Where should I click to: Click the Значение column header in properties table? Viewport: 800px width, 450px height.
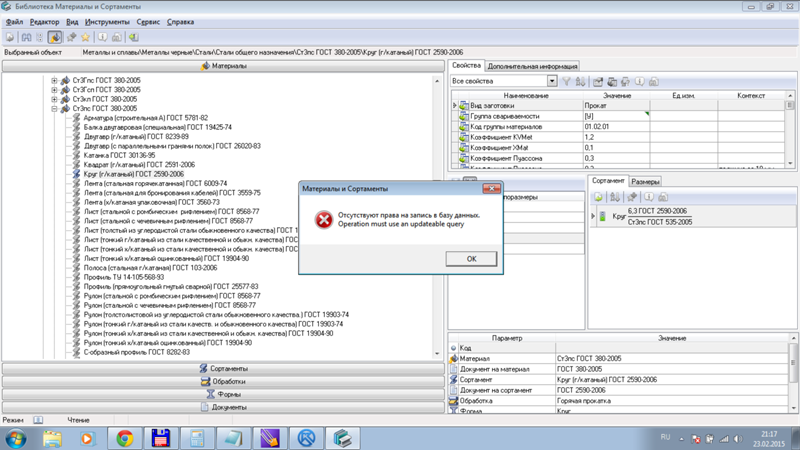click(617, 95)
